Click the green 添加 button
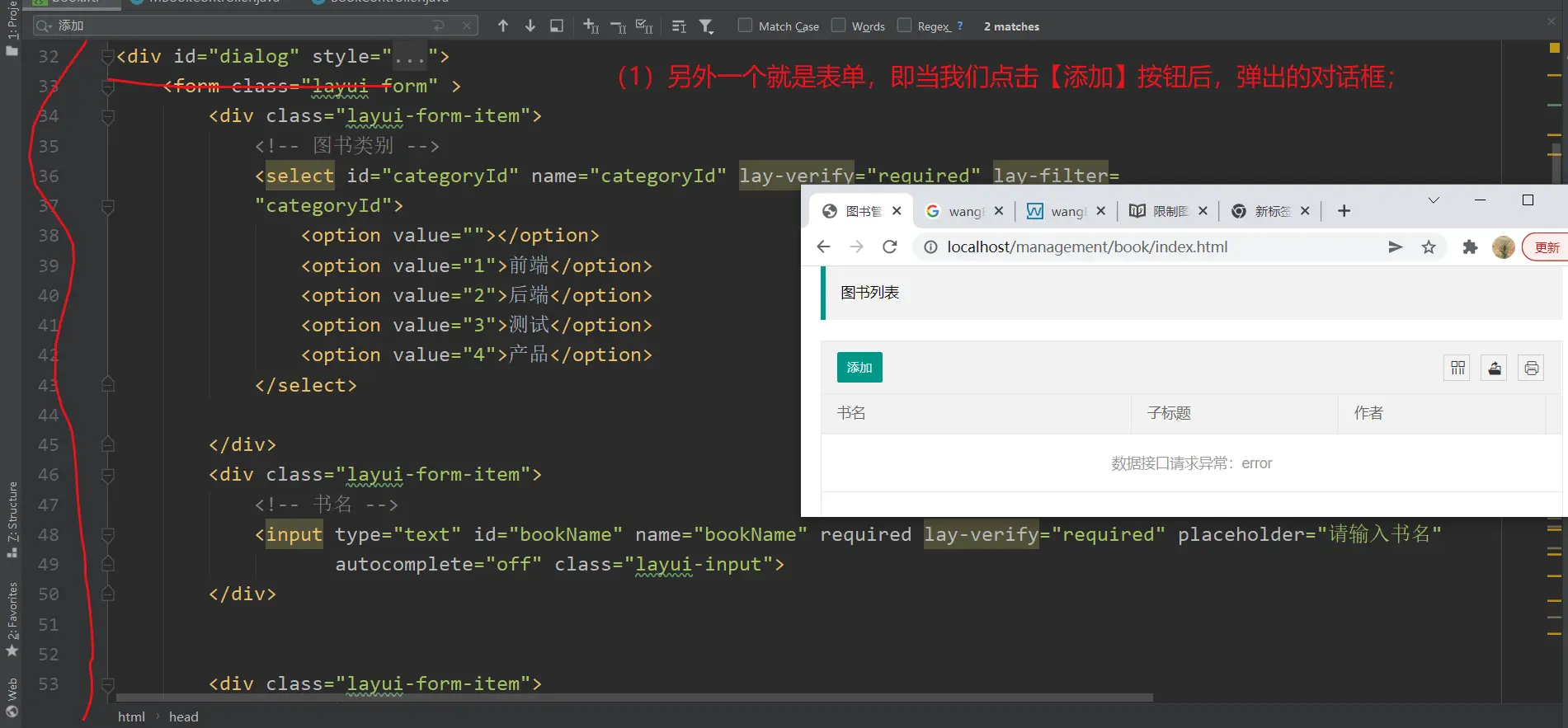 (859, 368)
